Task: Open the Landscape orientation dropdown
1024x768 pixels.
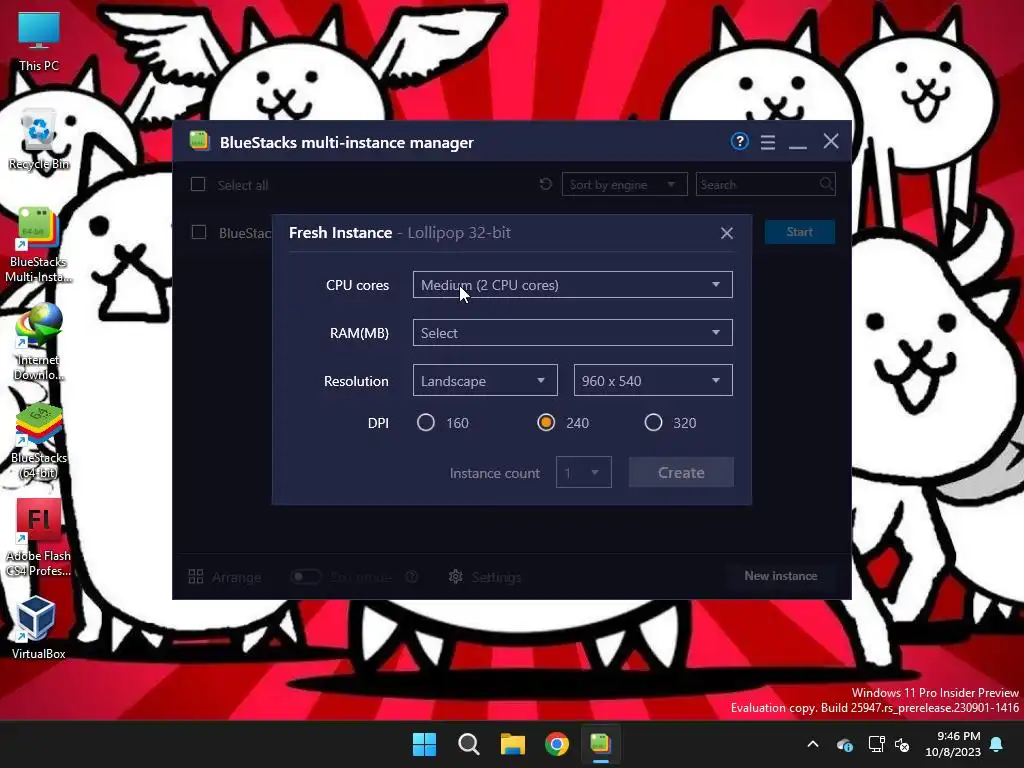Action: pyautogui.click(x=485, y=380)
